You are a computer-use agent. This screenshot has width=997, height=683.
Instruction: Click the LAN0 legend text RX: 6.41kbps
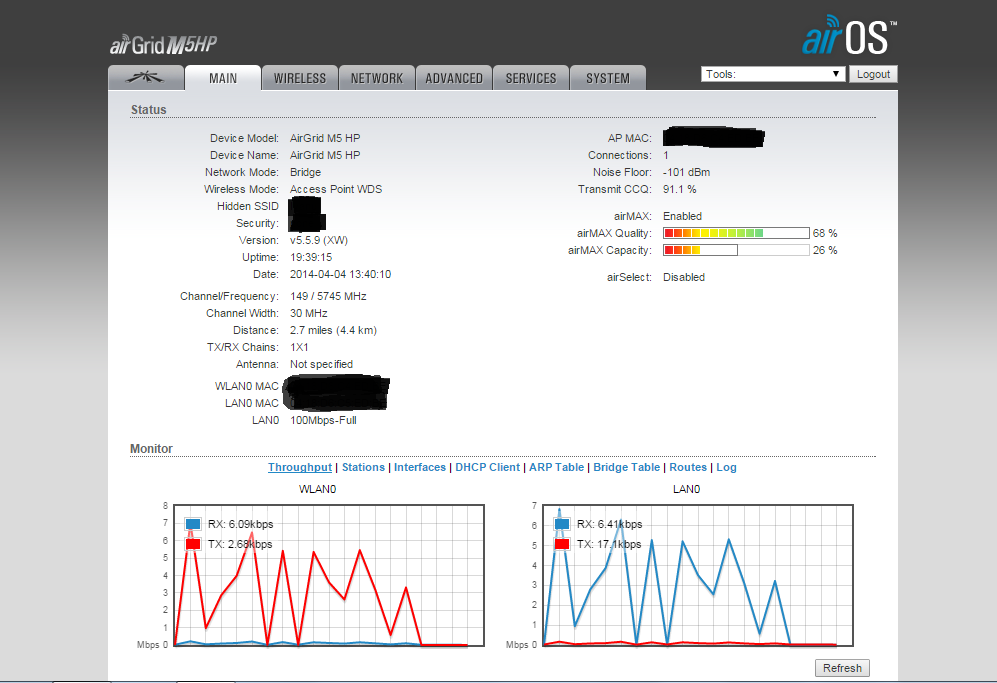click(609, 524)
